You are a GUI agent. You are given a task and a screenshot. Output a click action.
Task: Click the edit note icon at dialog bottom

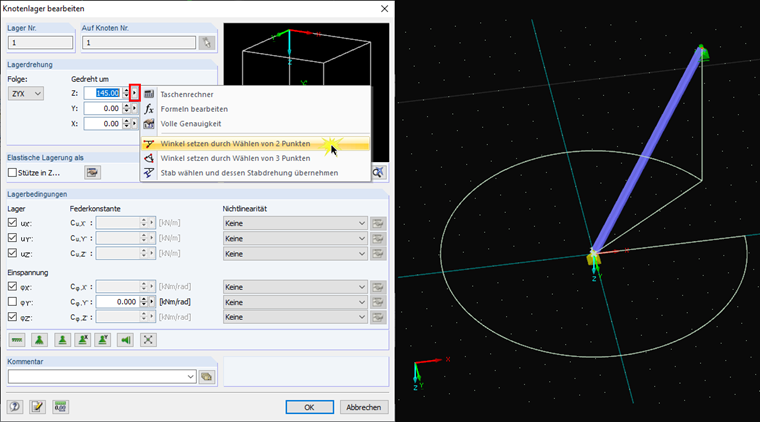37,406
